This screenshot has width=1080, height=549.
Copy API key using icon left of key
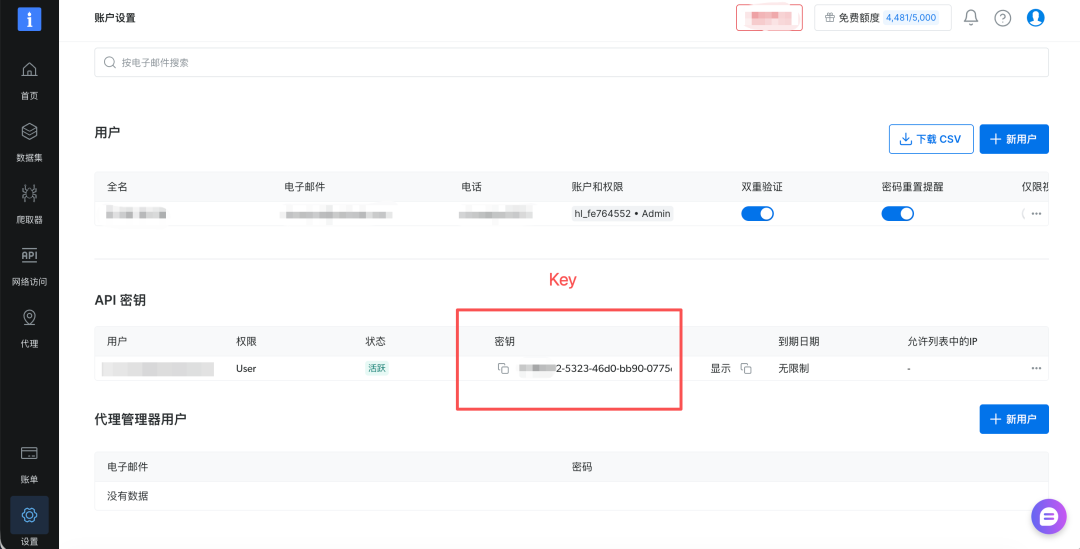click(x=503, y=369)
